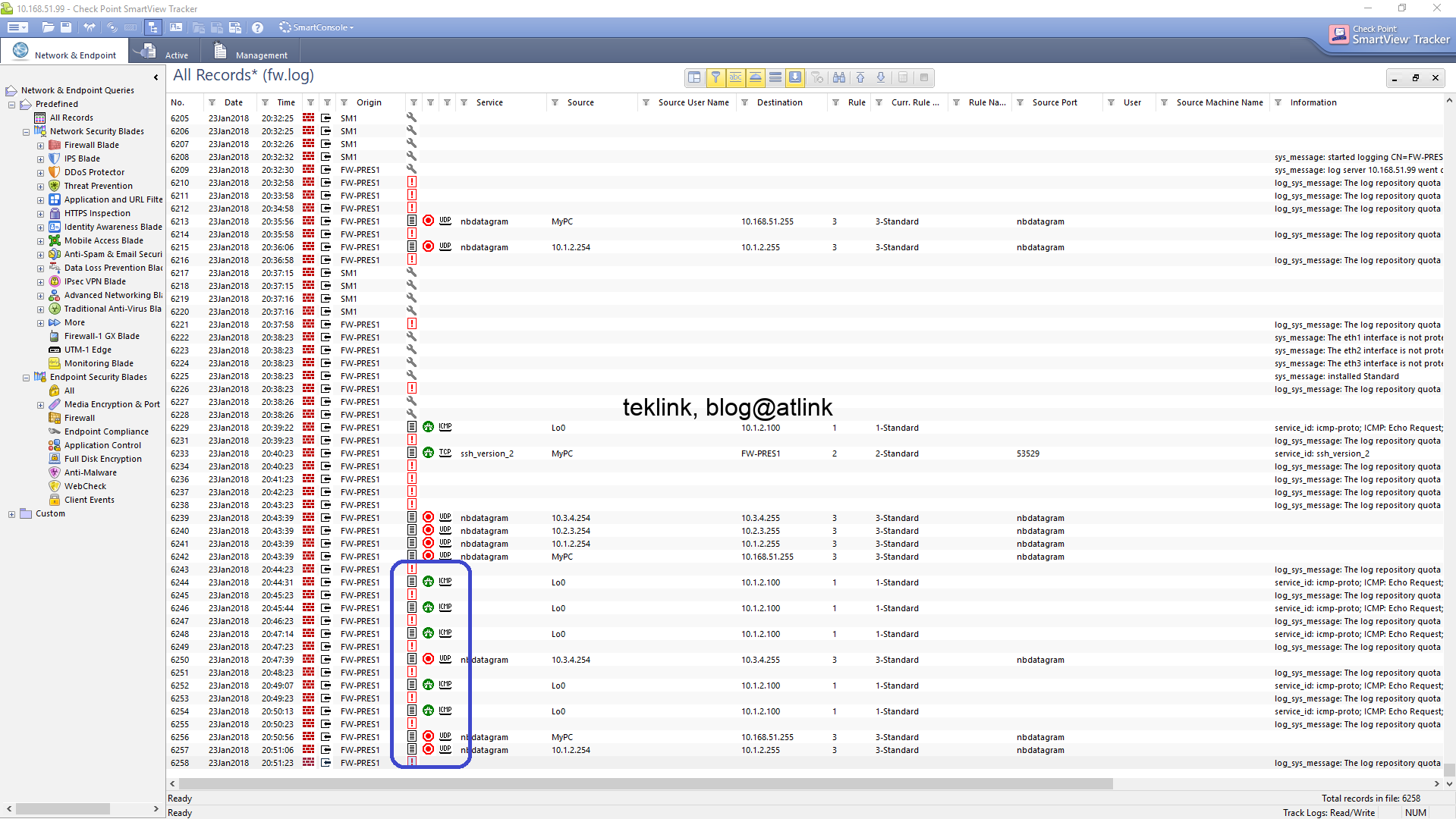Toggle the apply filter funnel button
Viewport: 1456px width, 819px height.
coord(715,77)
